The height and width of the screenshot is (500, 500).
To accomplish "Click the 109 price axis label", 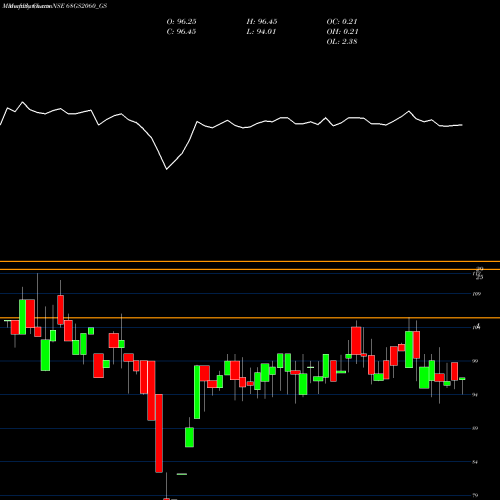I will click(x=477, y=294).
